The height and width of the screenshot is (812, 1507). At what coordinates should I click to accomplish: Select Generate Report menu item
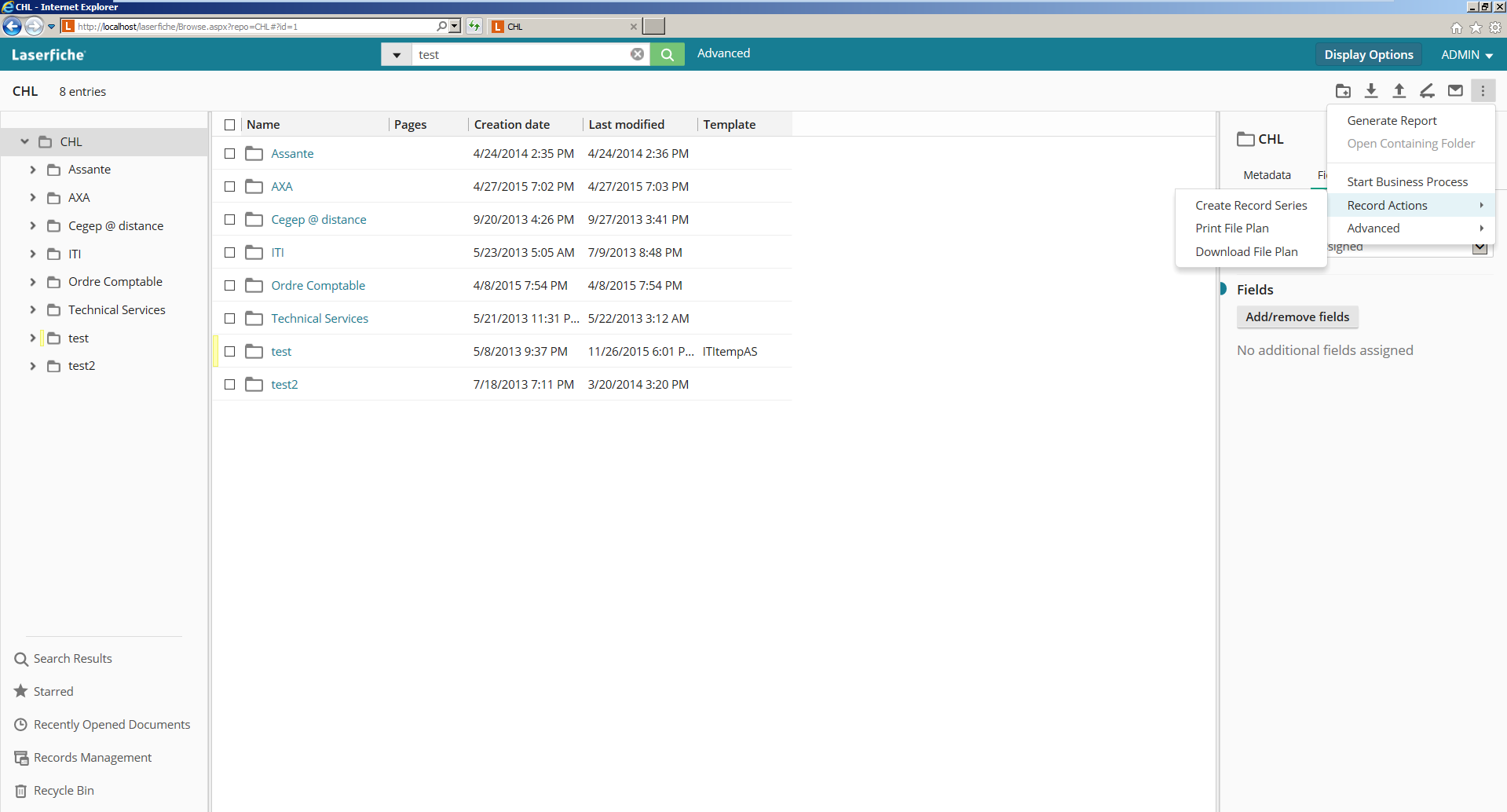tap(1392, 121)
